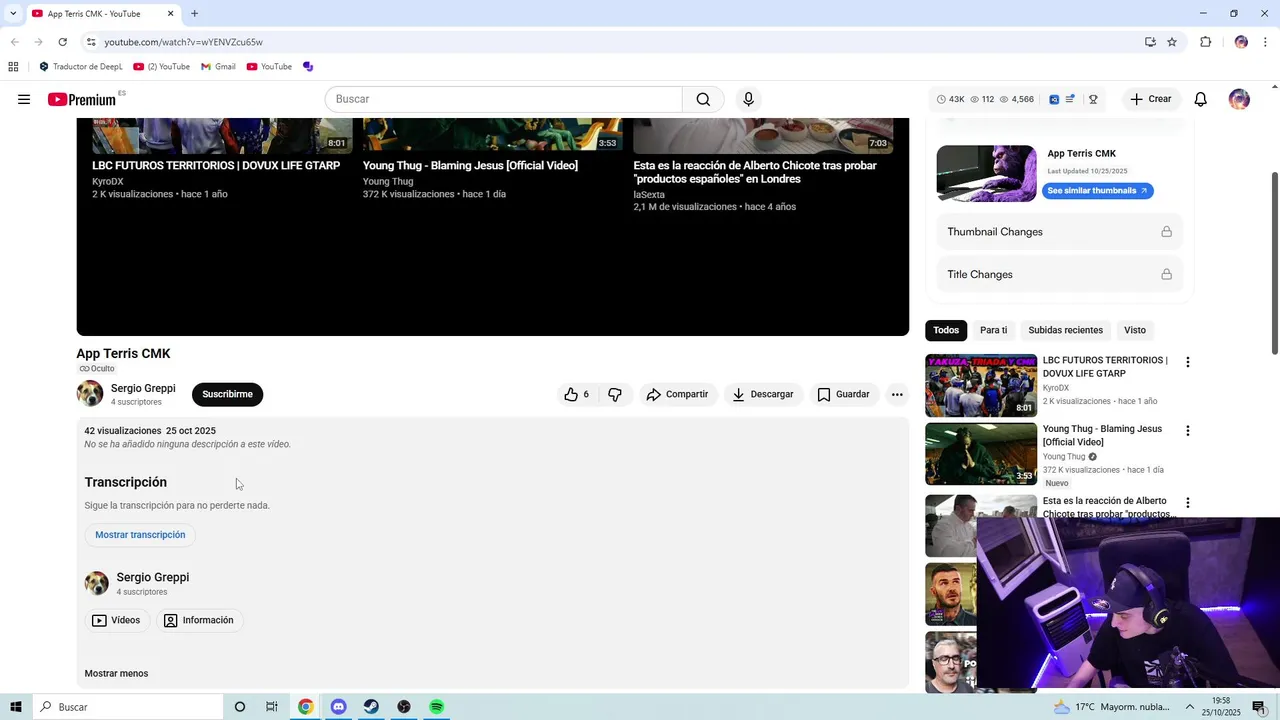Image resolution: width=1280 pixels, height=720 pixels.
Task: Open Discord from the taskbar
Action: point(338,707)
